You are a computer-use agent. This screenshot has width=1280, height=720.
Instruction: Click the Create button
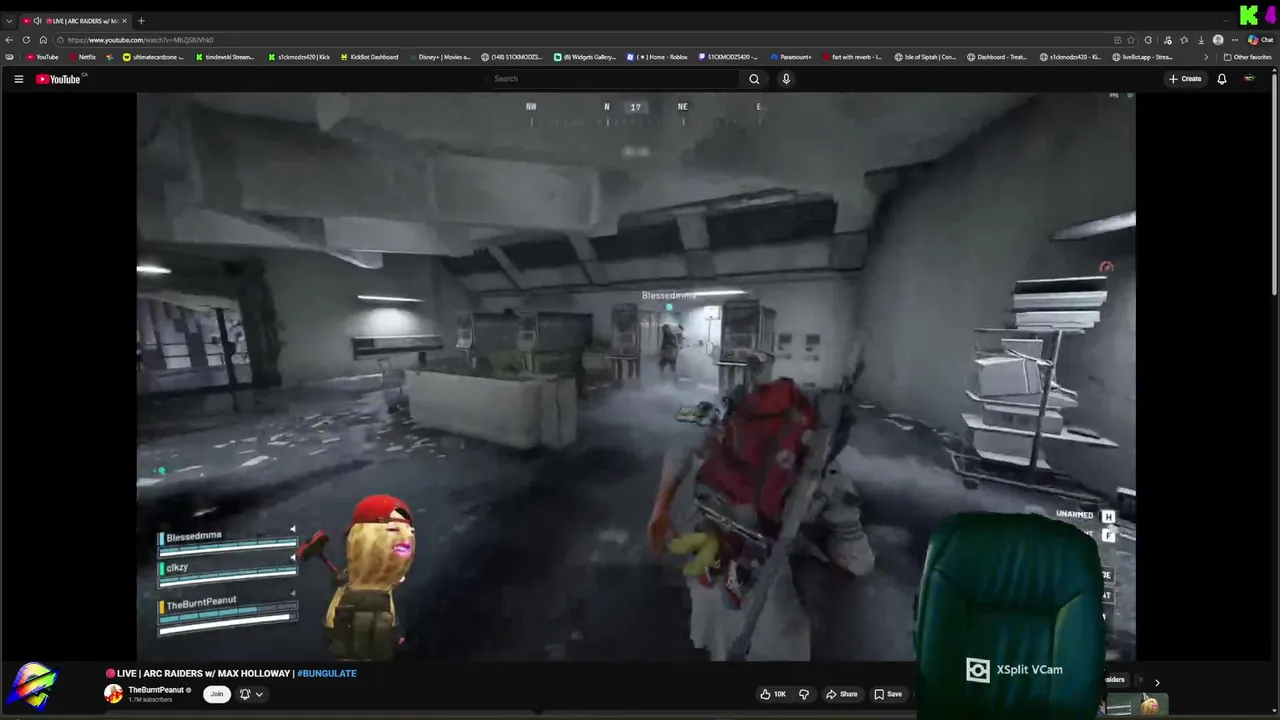tap(1185, 79)
